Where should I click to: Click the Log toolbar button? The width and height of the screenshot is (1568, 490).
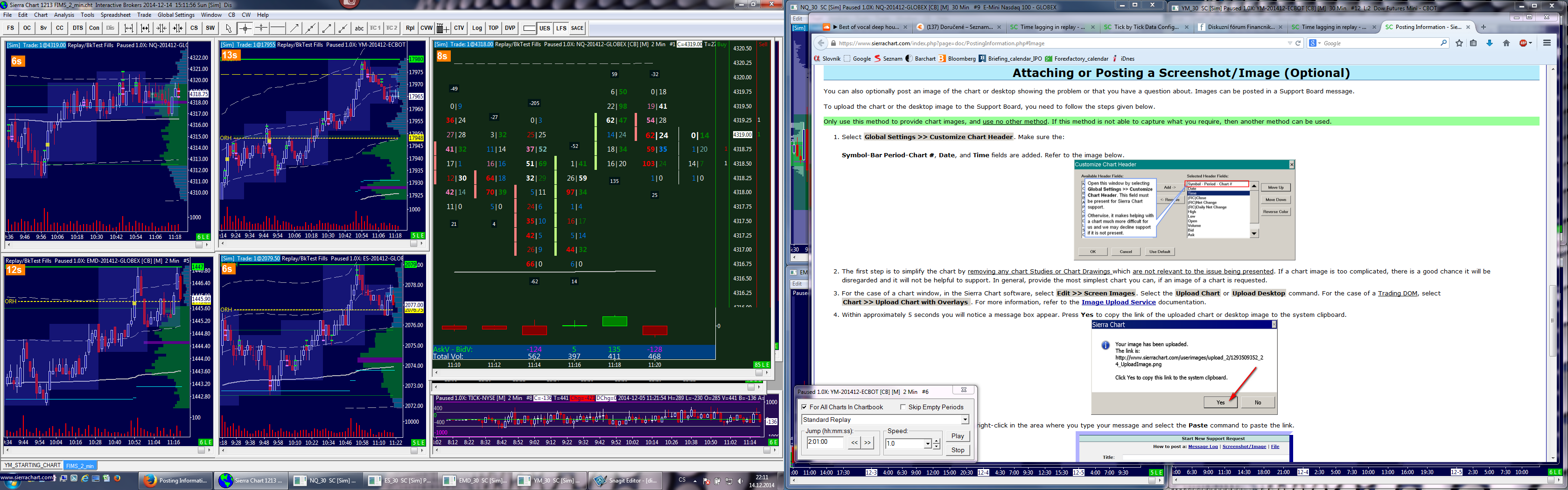(476, 28)
